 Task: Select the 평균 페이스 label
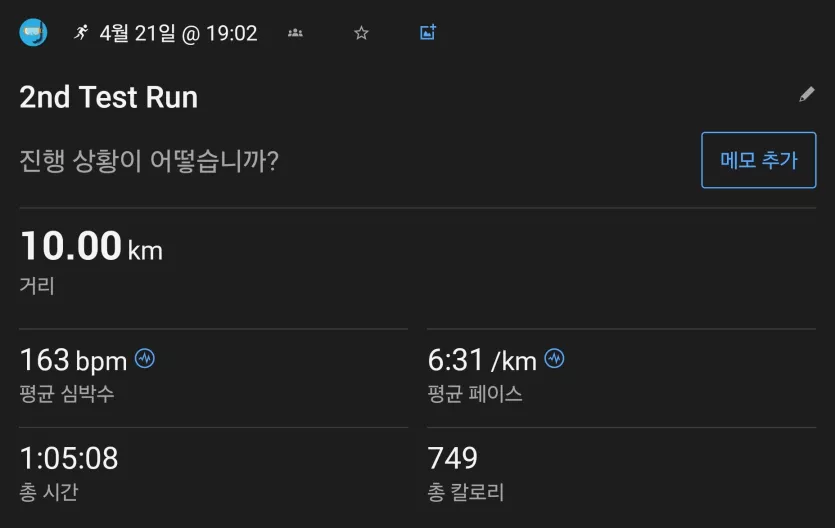tap(474, 394)
